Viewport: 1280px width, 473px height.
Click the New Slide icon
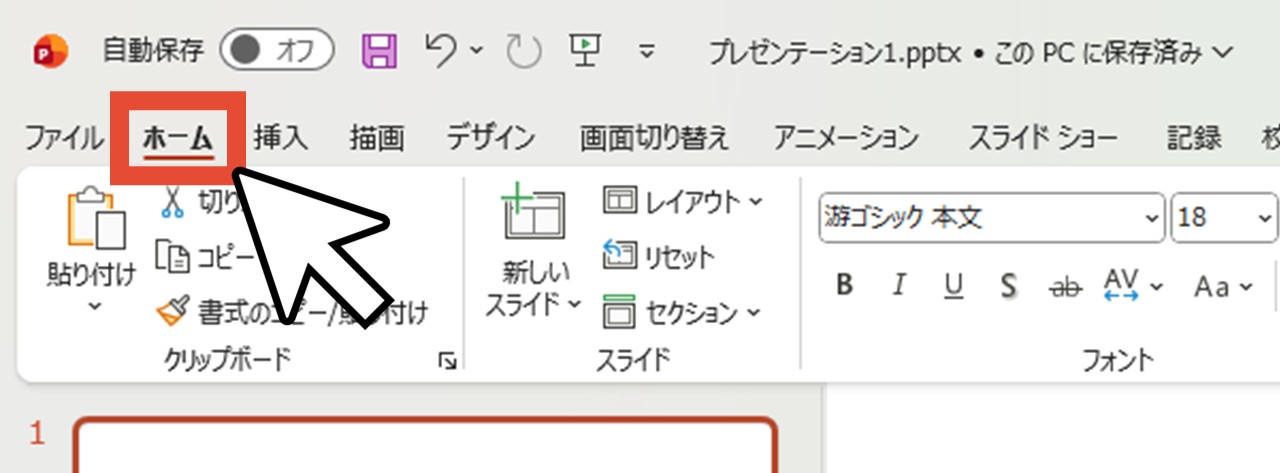point(533,213)
